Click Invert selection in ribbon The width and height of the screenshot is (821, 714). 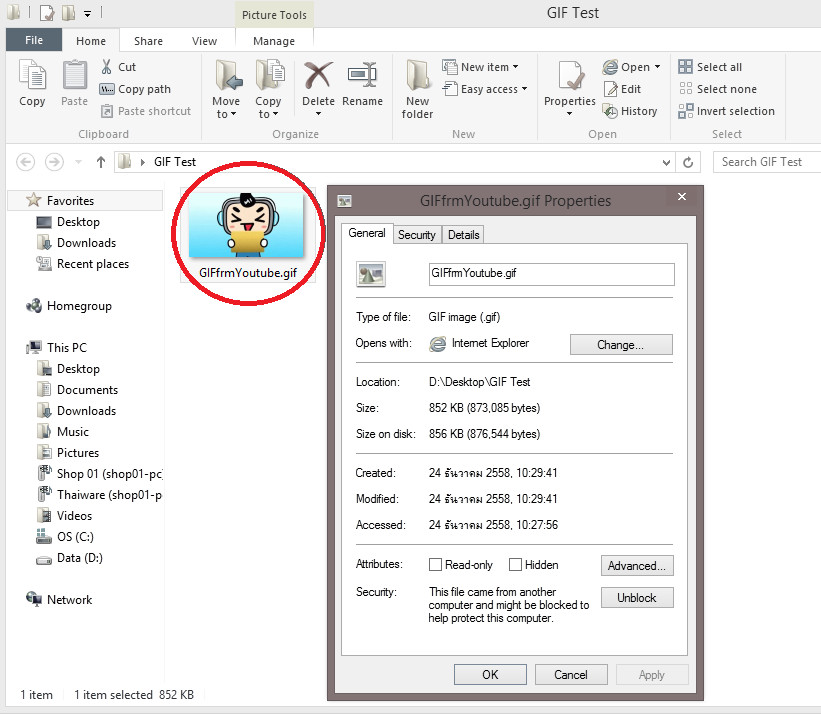pos(726,111)
